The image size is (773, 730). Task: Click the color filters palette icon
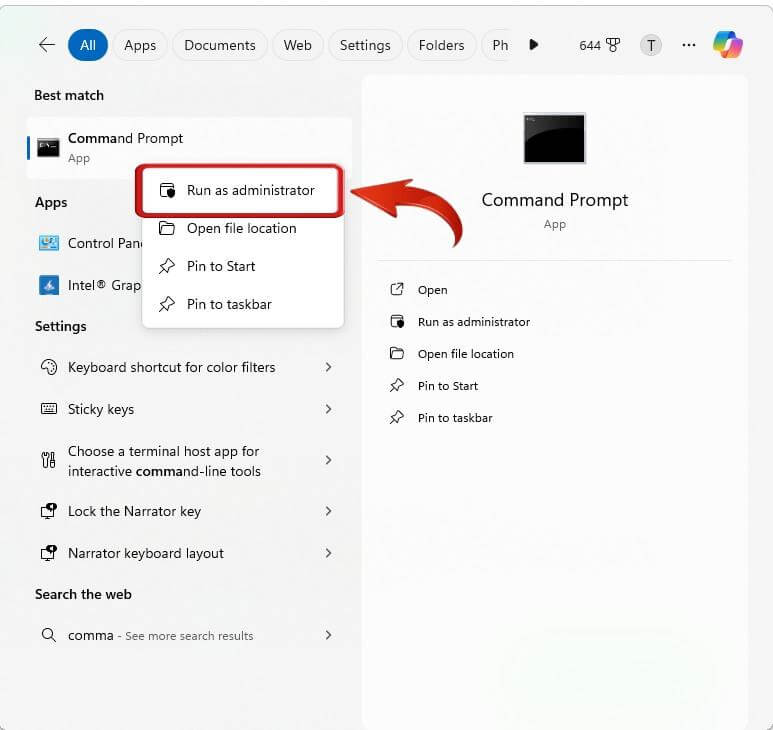point(49,367)
